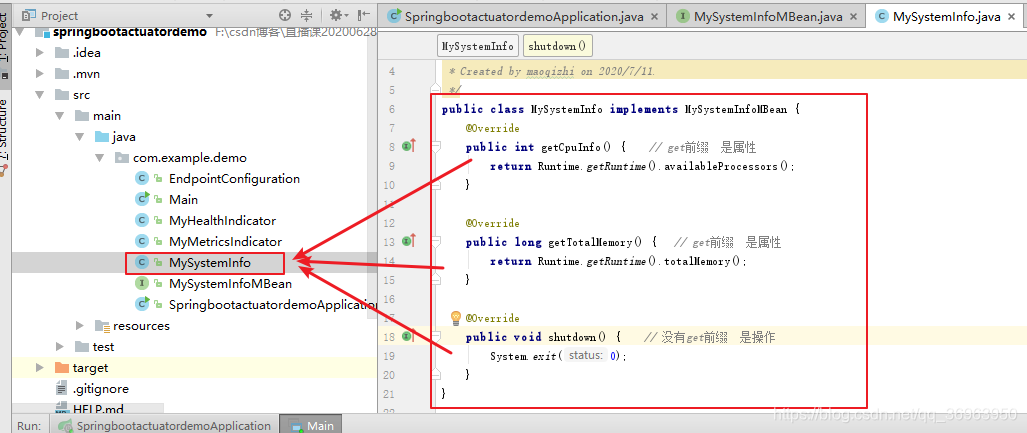Click System.exit call on line 19

point(523,356)
